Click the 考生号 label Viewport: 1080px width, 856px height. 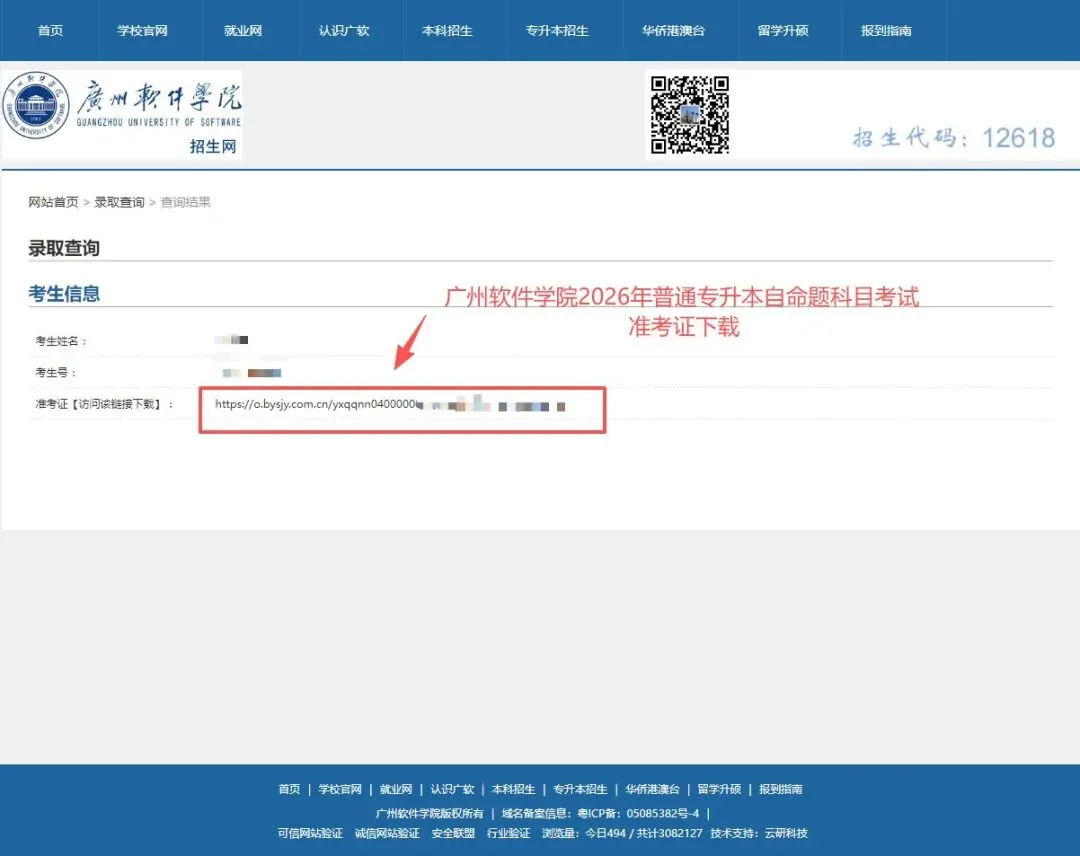55,373
